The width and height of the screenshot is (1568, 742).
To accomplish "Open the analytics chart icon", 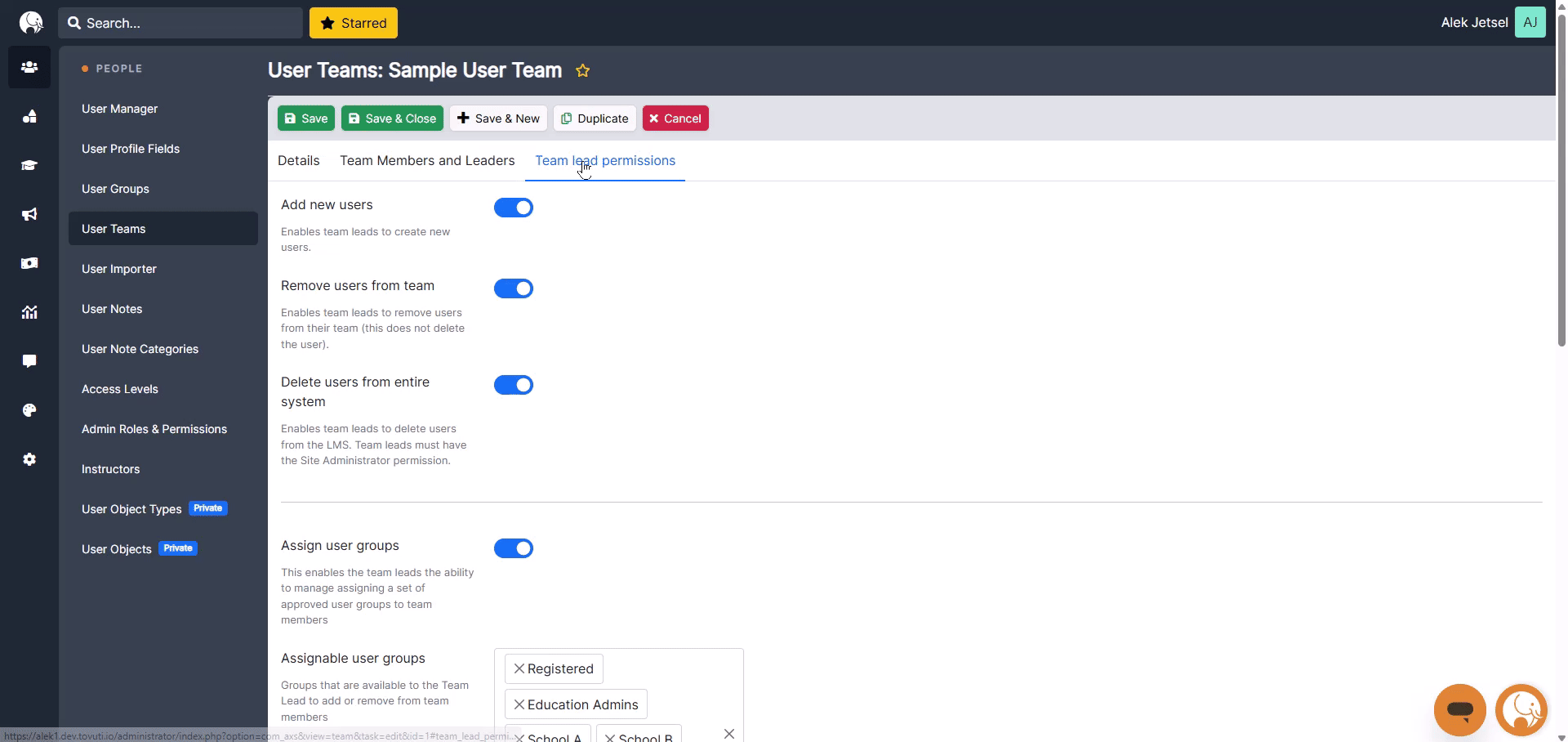I will pos(29,312).
